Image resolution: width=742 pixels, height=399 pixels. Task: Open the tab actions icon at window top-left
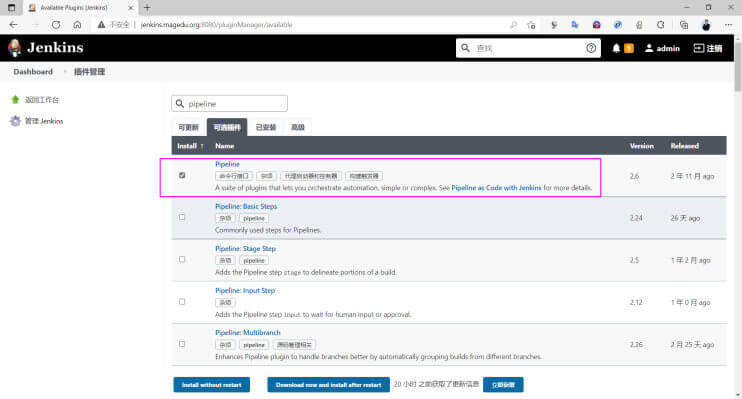[x=11, y=8]
